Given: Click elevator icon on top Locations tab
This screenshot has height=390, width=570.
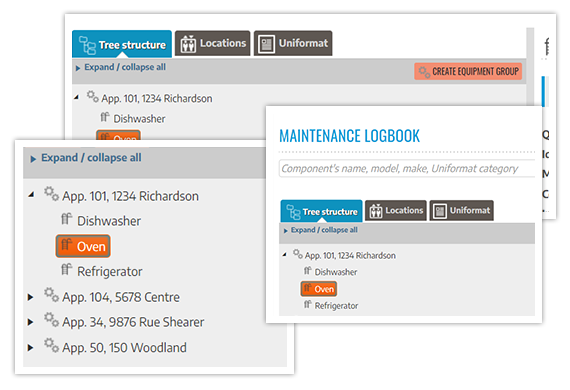Looking at the screenshot, I should click(x=188, y=44).
